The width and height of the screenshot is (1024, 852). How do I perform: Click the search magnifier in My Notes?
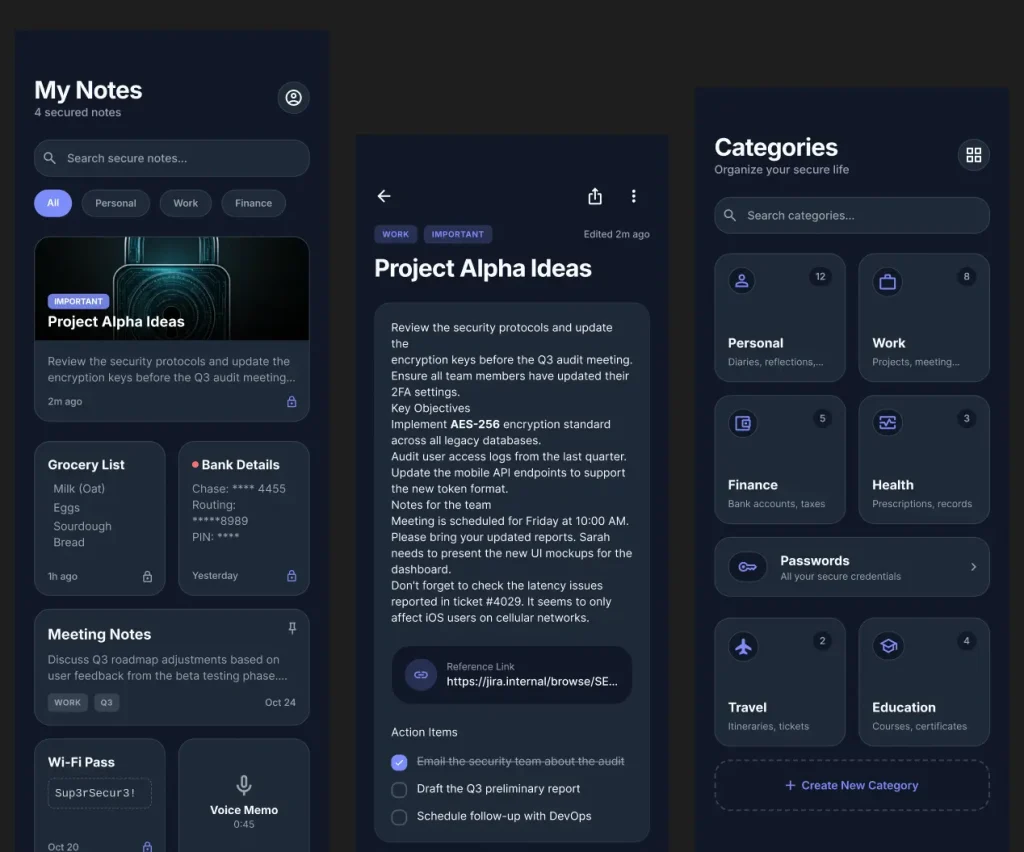click(x=50, y=158)
